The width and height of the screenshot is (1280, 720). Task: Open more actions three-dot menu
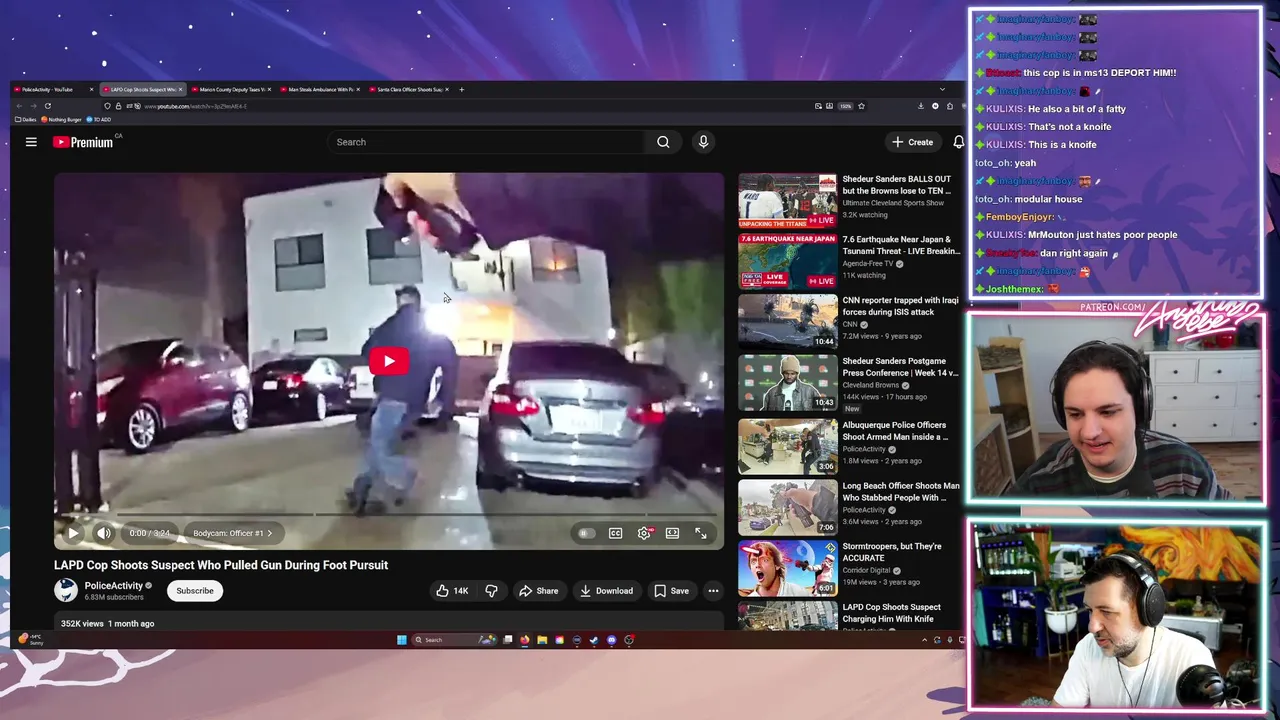[713, 591]
